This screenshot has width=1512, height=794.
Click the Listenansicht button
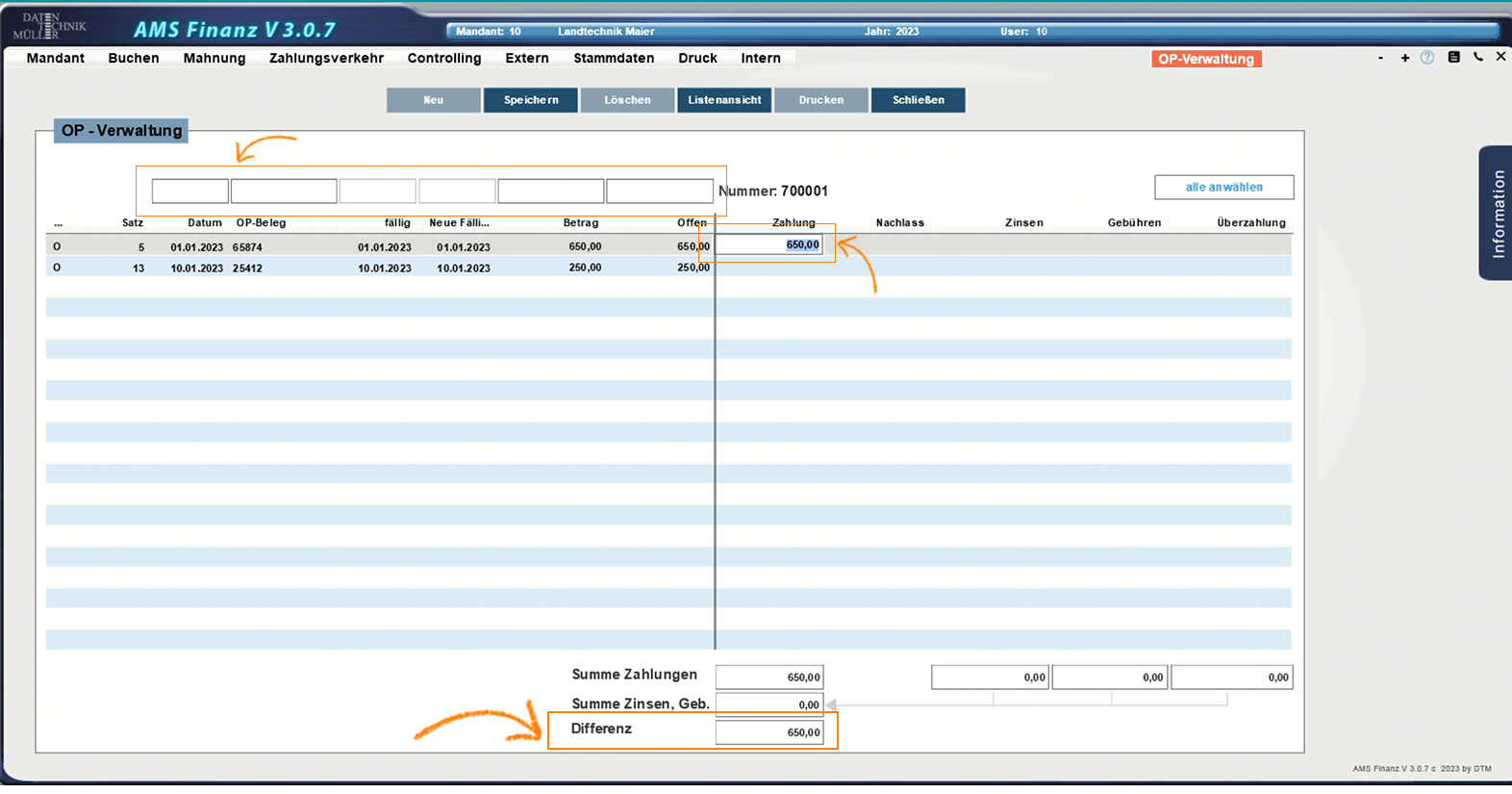724,100
